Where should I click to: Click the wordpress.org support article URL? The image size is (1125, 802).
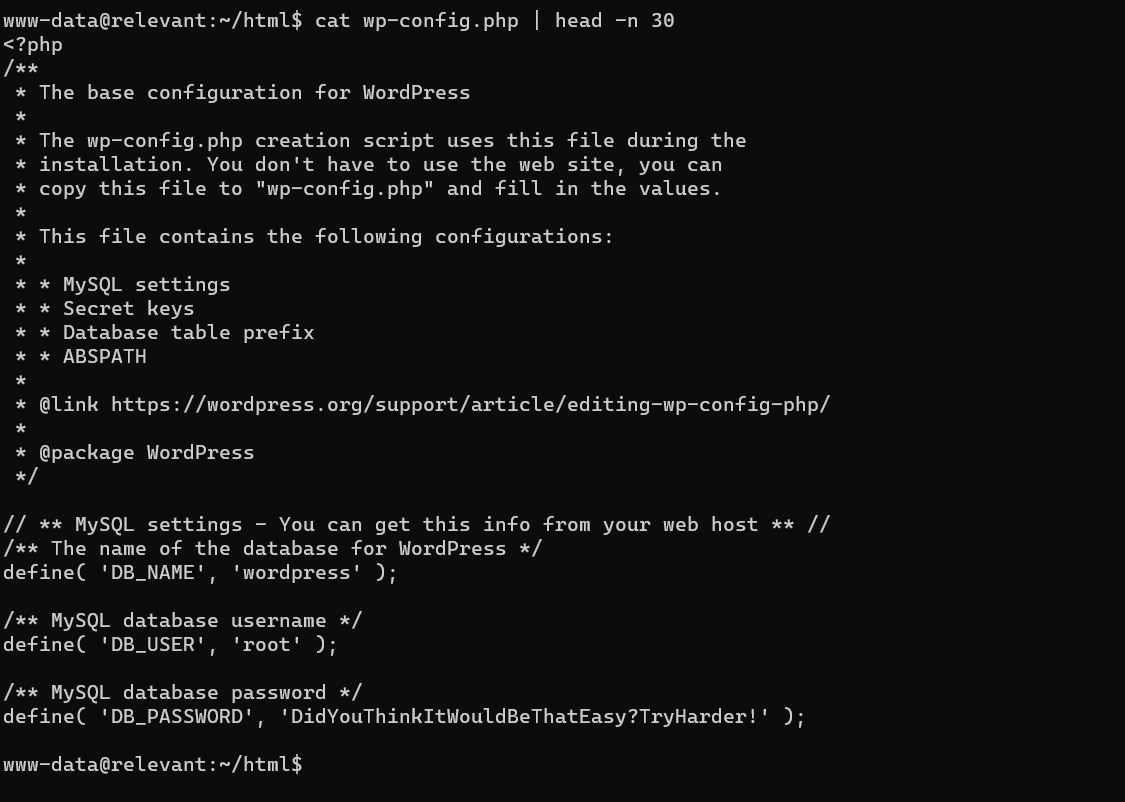470,405
